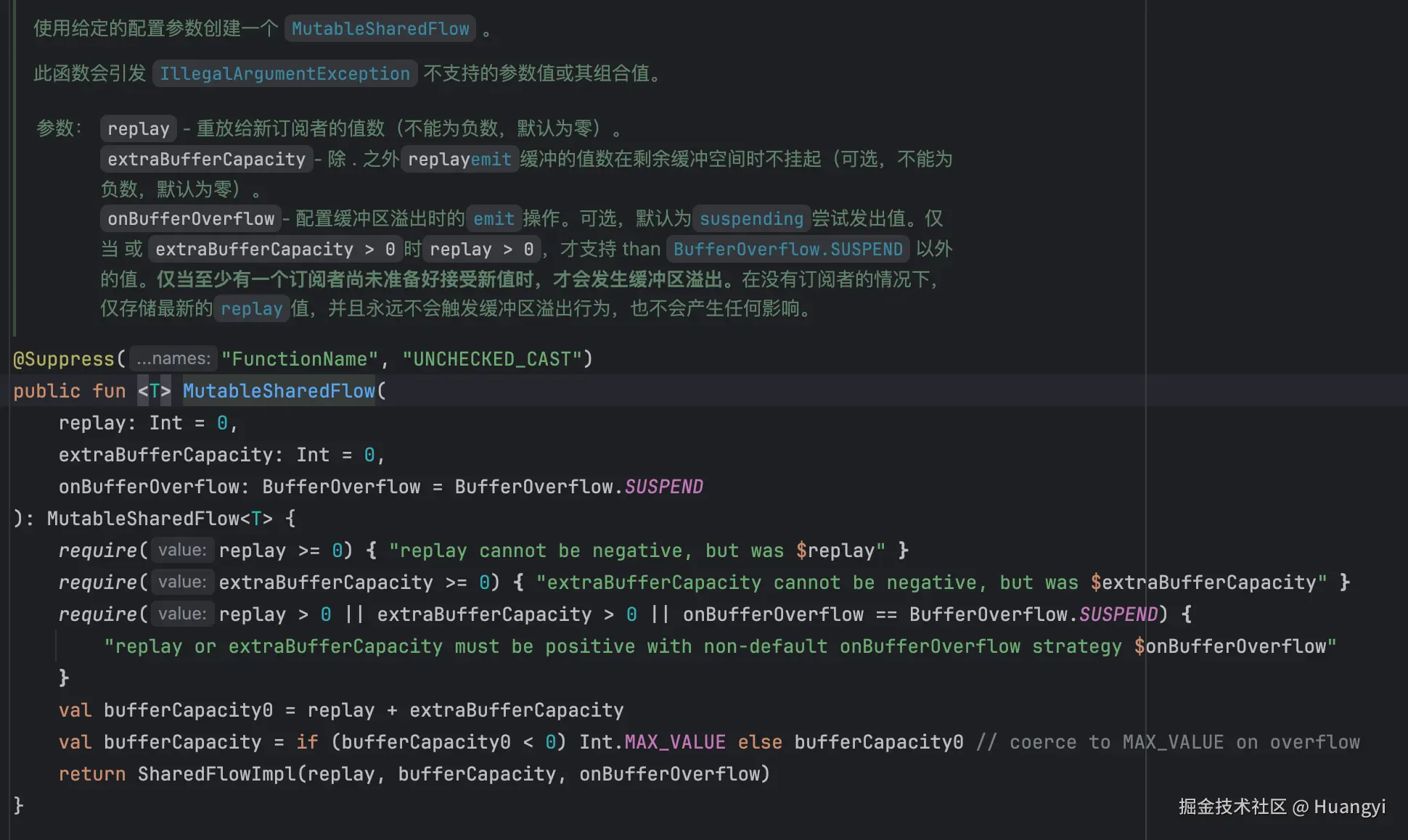
Task: Open the onBufferOverflow parameter link
Action: [x=189, y=218]
